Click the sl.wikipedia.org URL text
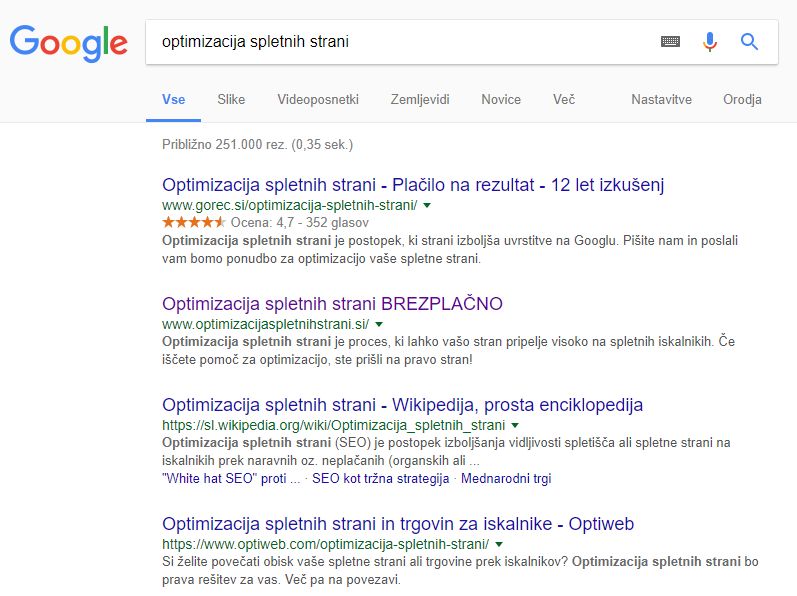Image resolution: width=797 pixels, height=596 pixels. point(334,425)
